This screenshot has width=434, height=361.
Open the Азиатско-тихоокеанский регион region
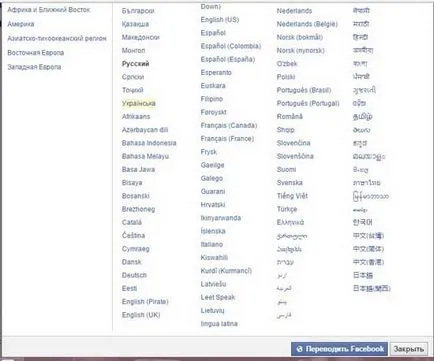[x=57, y=38]
